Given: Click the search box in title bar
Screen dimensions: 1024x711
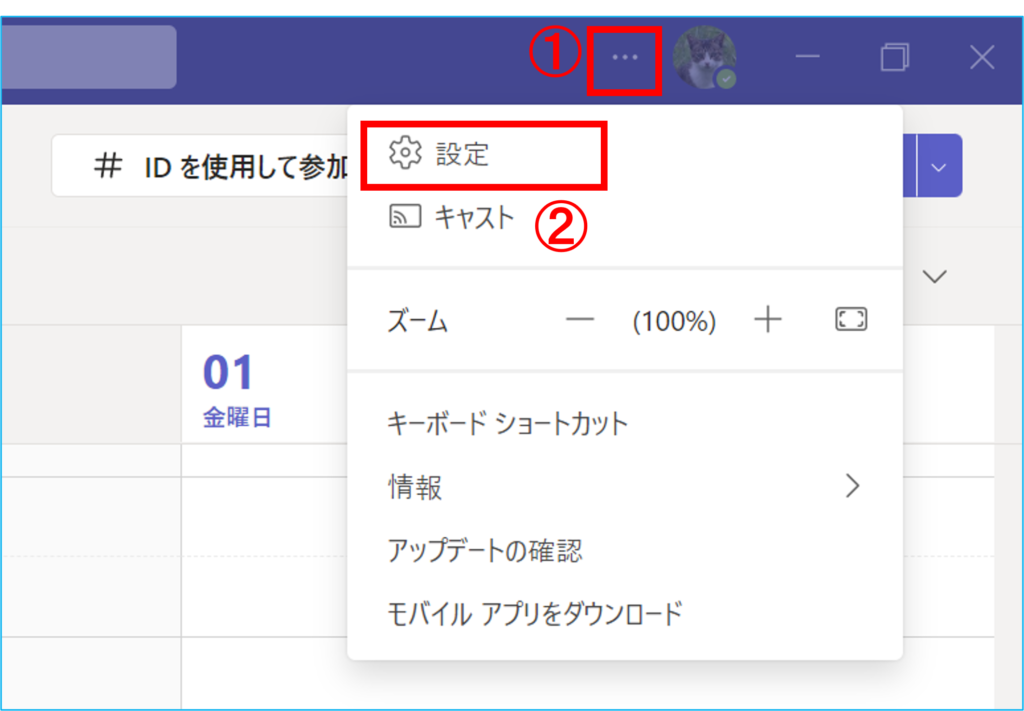Looking at the screenshot, I should pyautogui.click(x=88, y=57).
